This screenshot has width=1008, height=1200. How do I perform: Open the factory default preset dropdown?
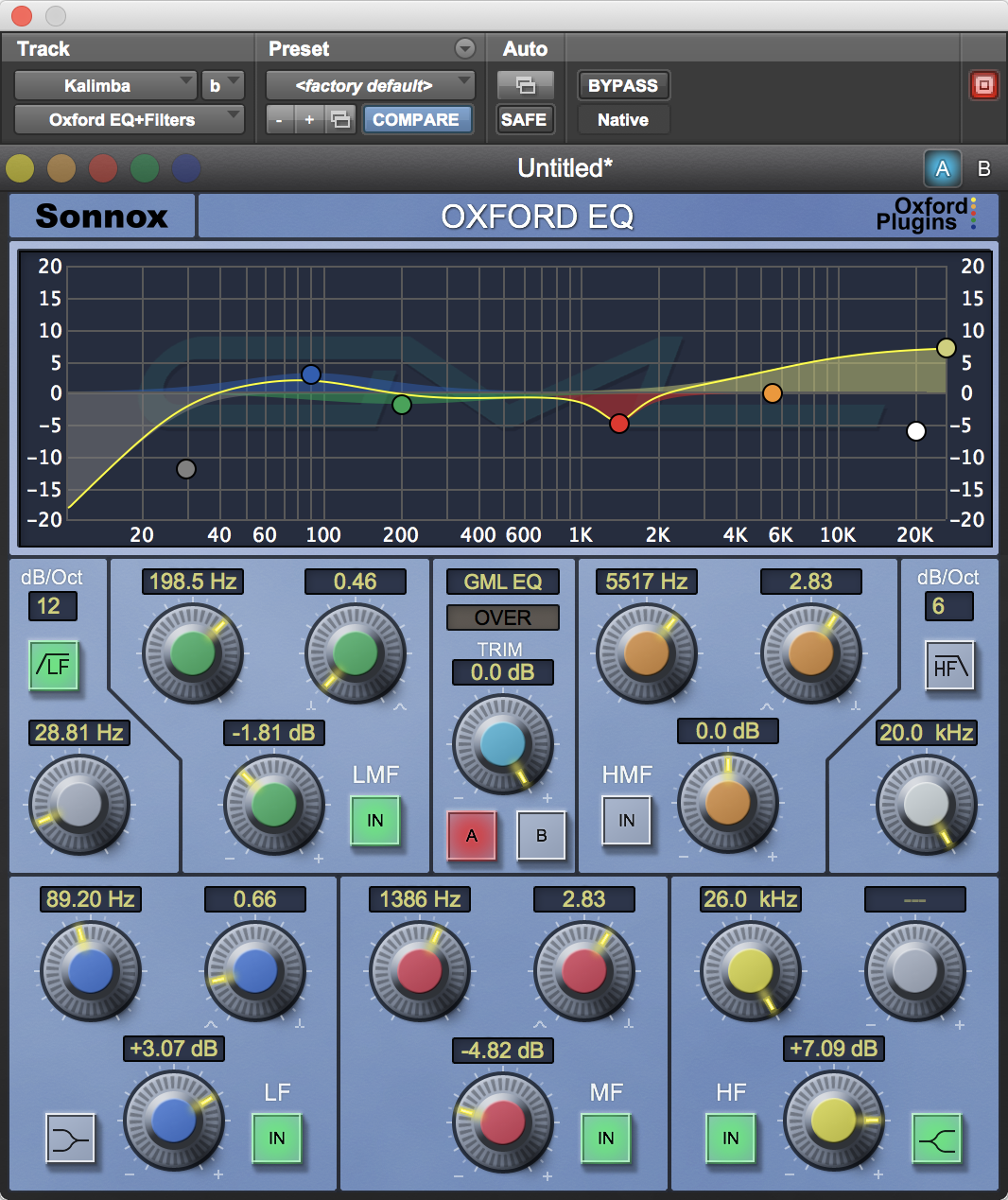click(x=370, y=86)
